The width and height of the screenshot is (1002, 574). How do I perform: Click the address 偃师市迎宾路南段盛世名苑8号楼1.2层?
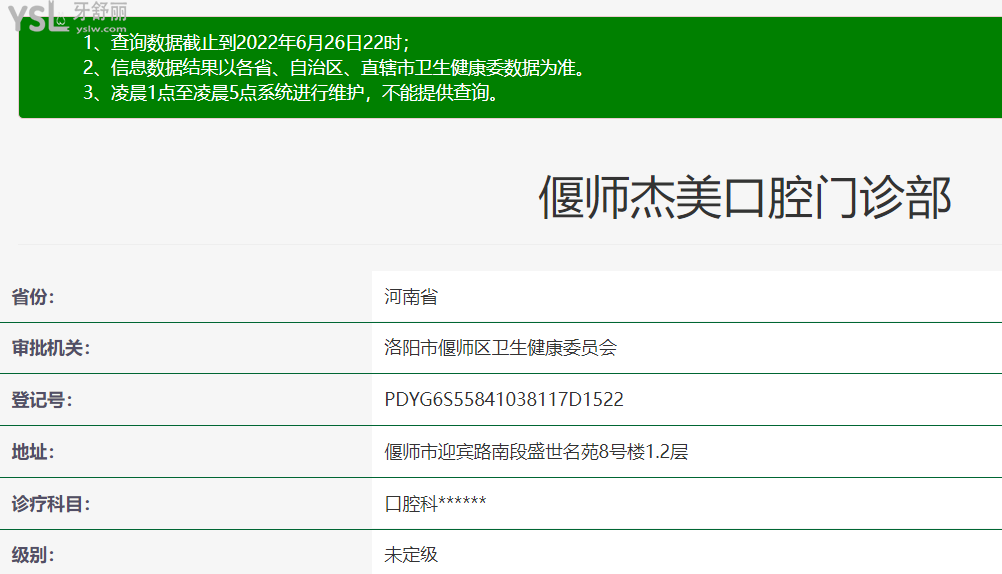(536, 452)
